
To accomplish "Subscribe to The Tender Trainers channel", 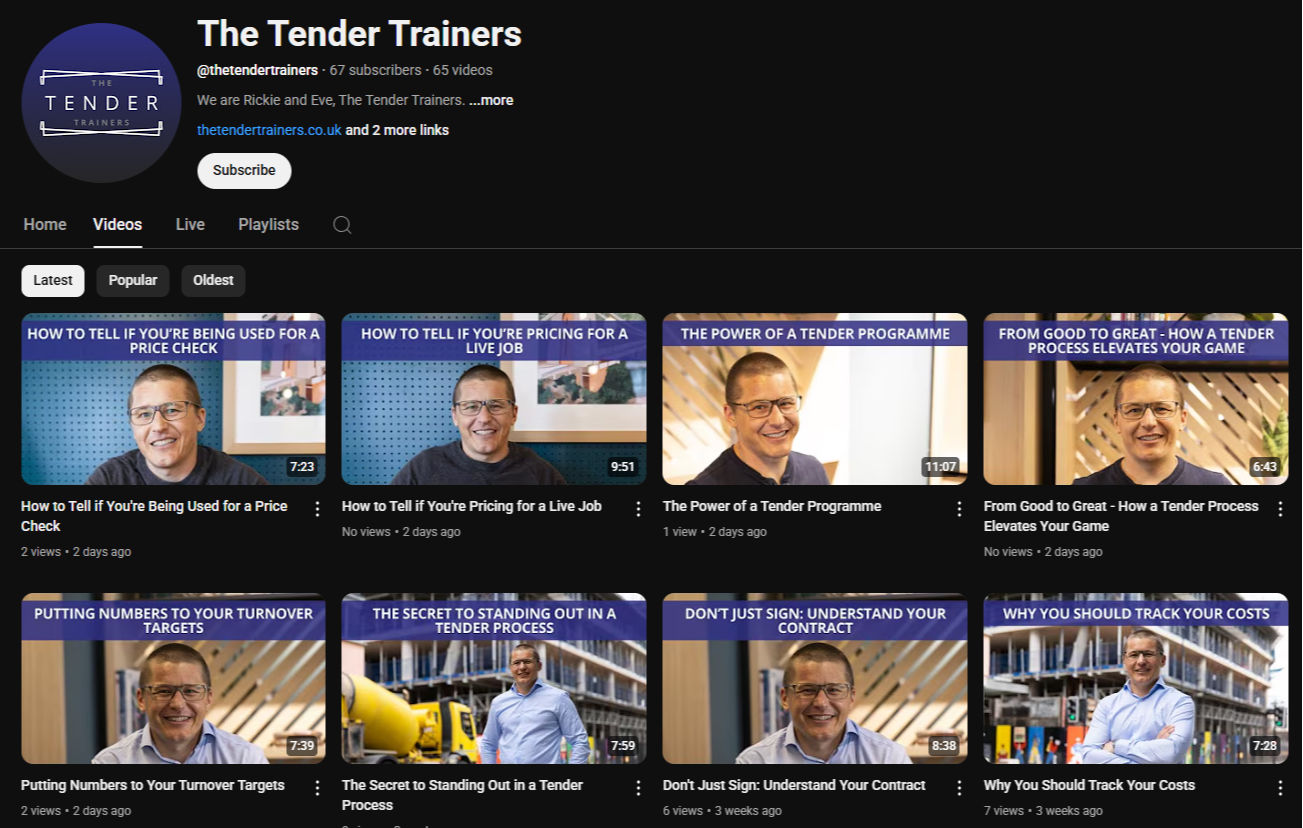I will [x=244, y=170].
